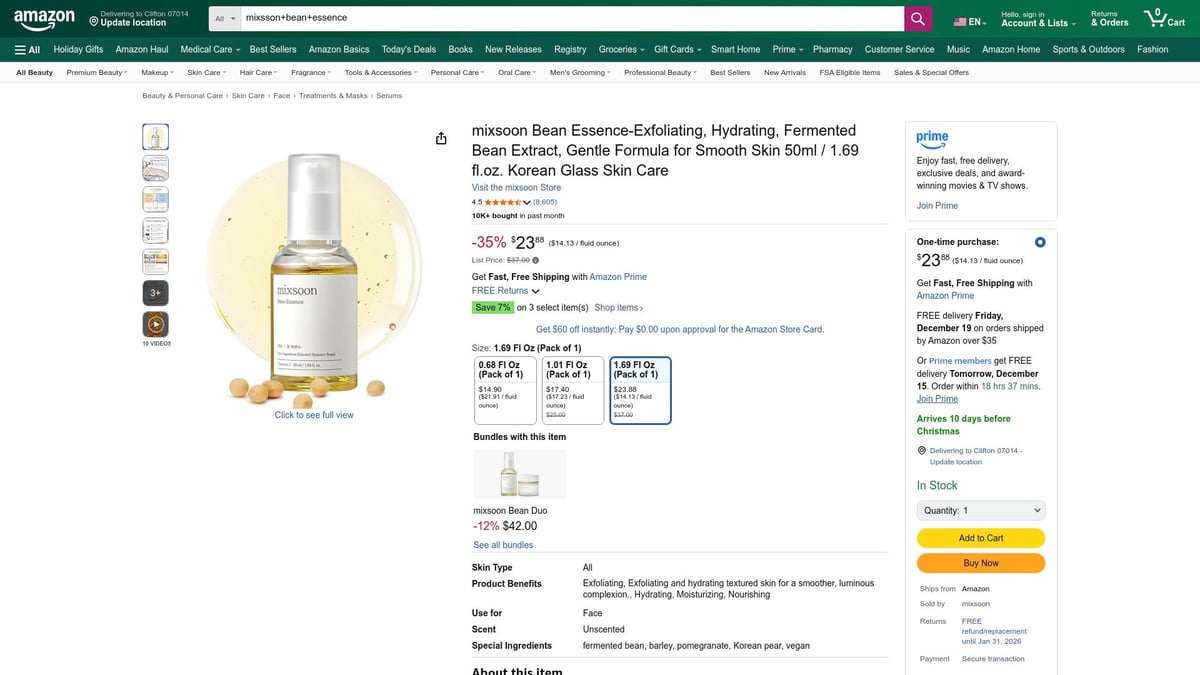
Task: Click the Amazon logo
Action: [43, 17]
